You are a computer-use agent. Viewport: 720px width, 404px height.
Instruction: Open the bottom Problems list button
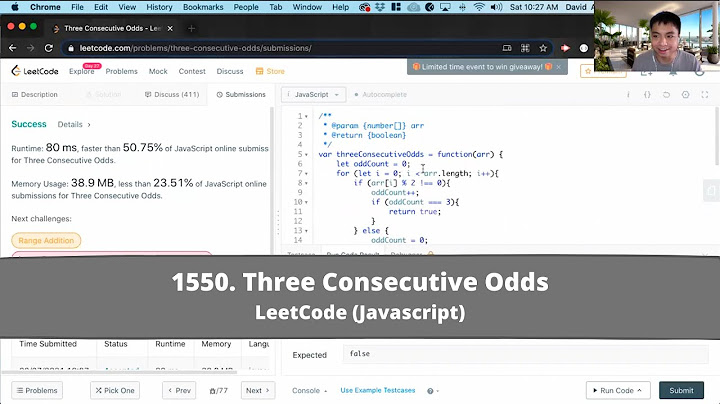point(37,391)
